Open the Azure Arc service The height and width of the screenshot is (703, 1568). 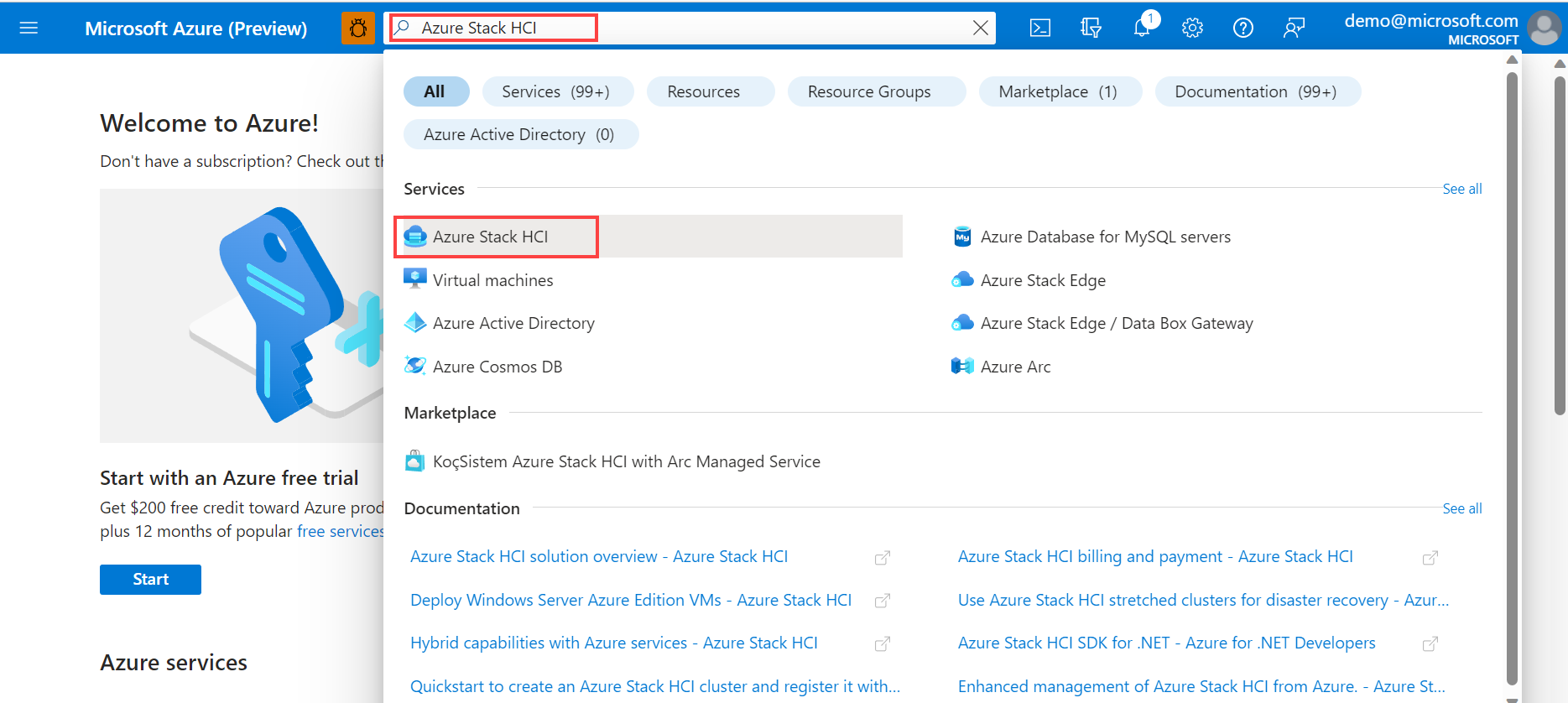click(1015, 367)
